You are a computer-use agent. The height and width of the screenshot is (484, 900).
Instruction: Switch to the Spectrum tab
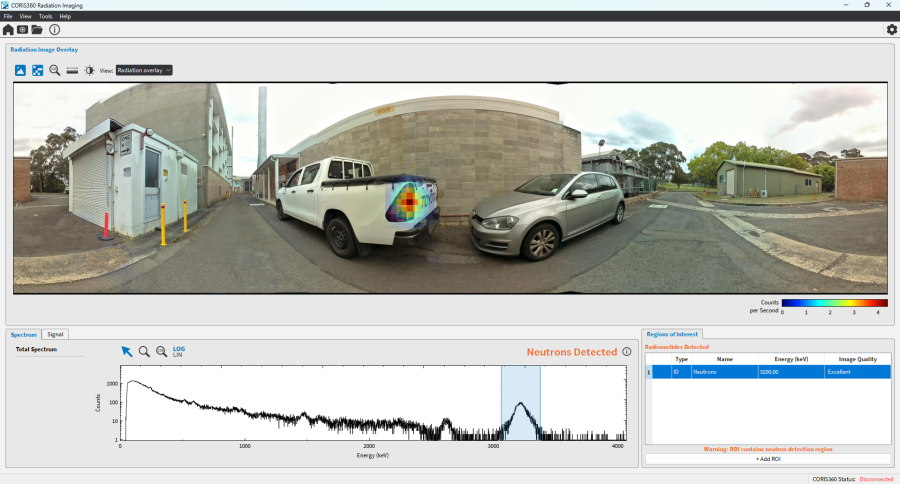(24, 334)
